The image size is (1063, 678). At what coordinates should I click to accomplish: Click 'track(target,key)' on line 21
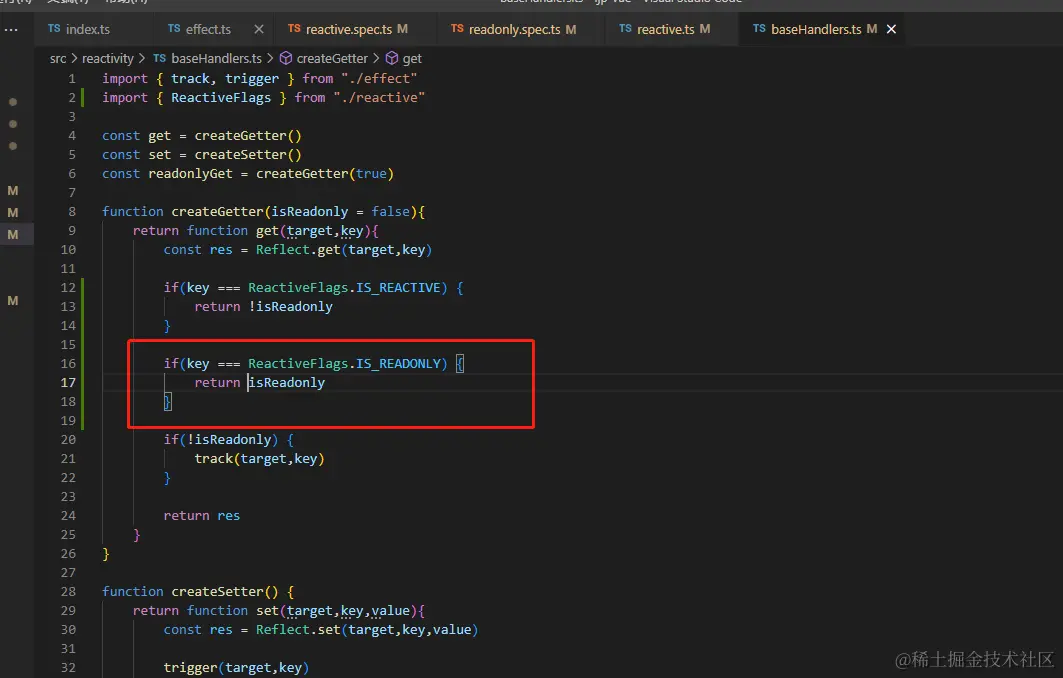[260, 459]
